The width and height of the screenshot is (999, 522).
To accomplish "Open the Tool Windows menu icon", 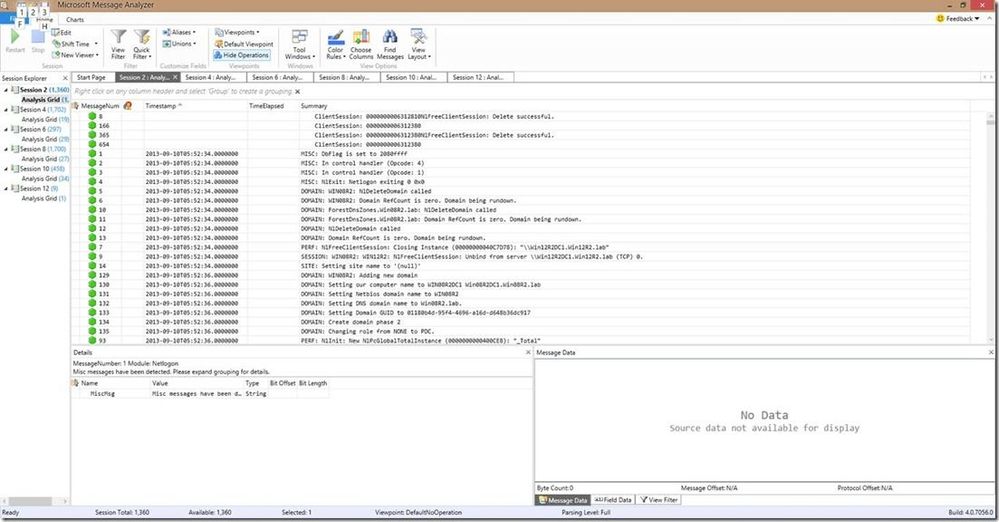I will coord(299,37).
